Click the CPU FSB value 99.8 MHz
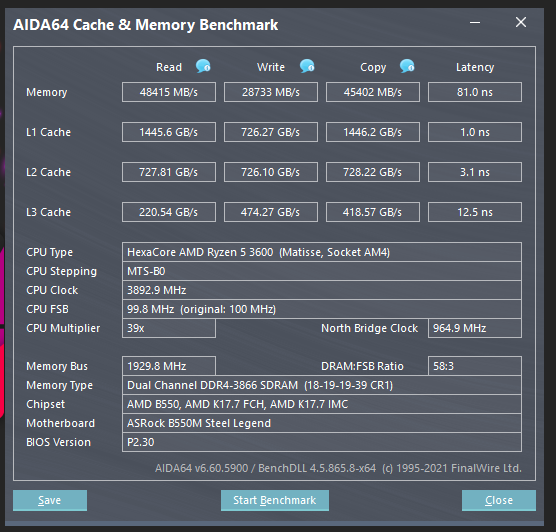 point(322,309)
